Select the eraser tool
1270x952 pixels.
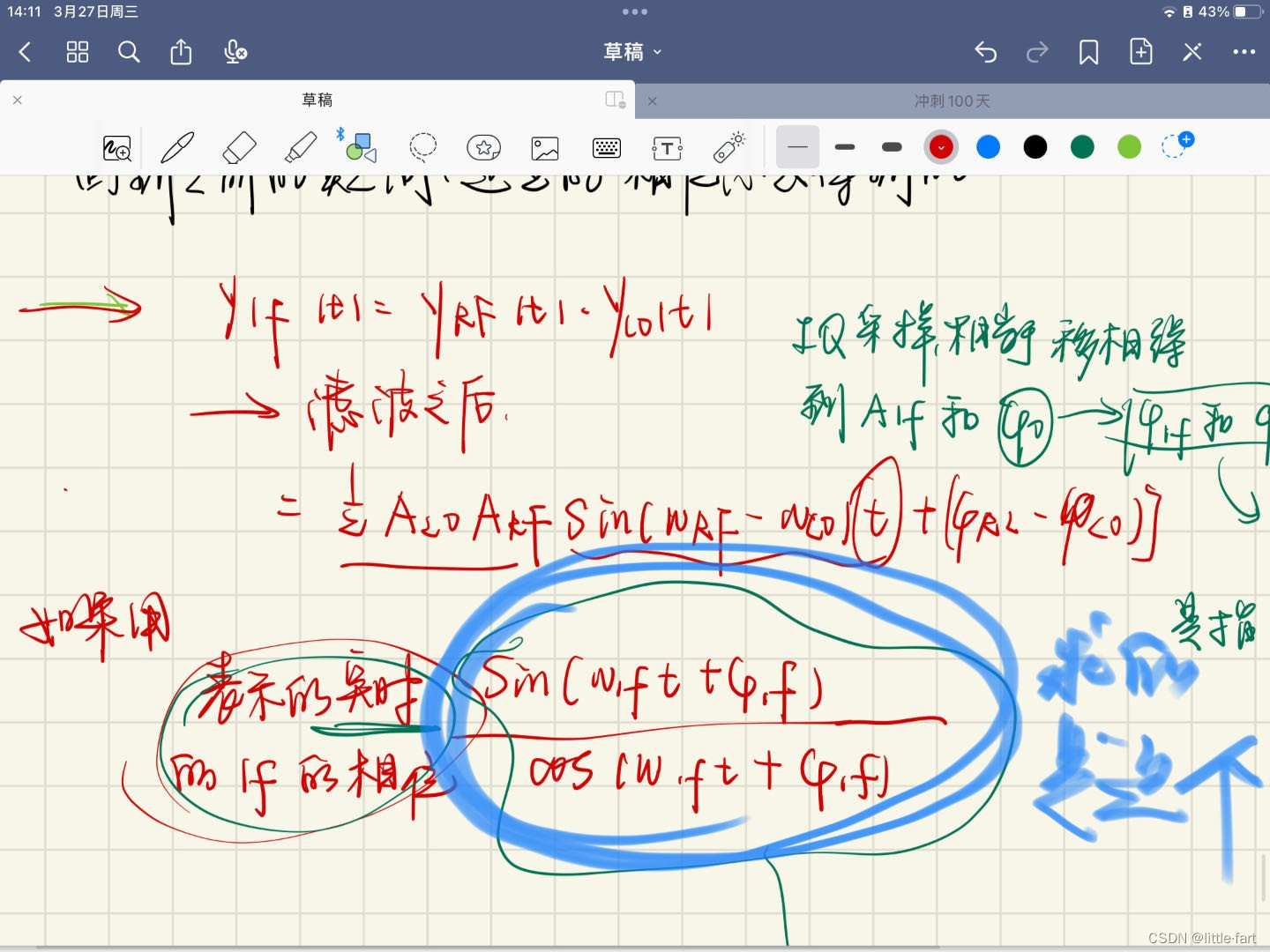point(238,147)
